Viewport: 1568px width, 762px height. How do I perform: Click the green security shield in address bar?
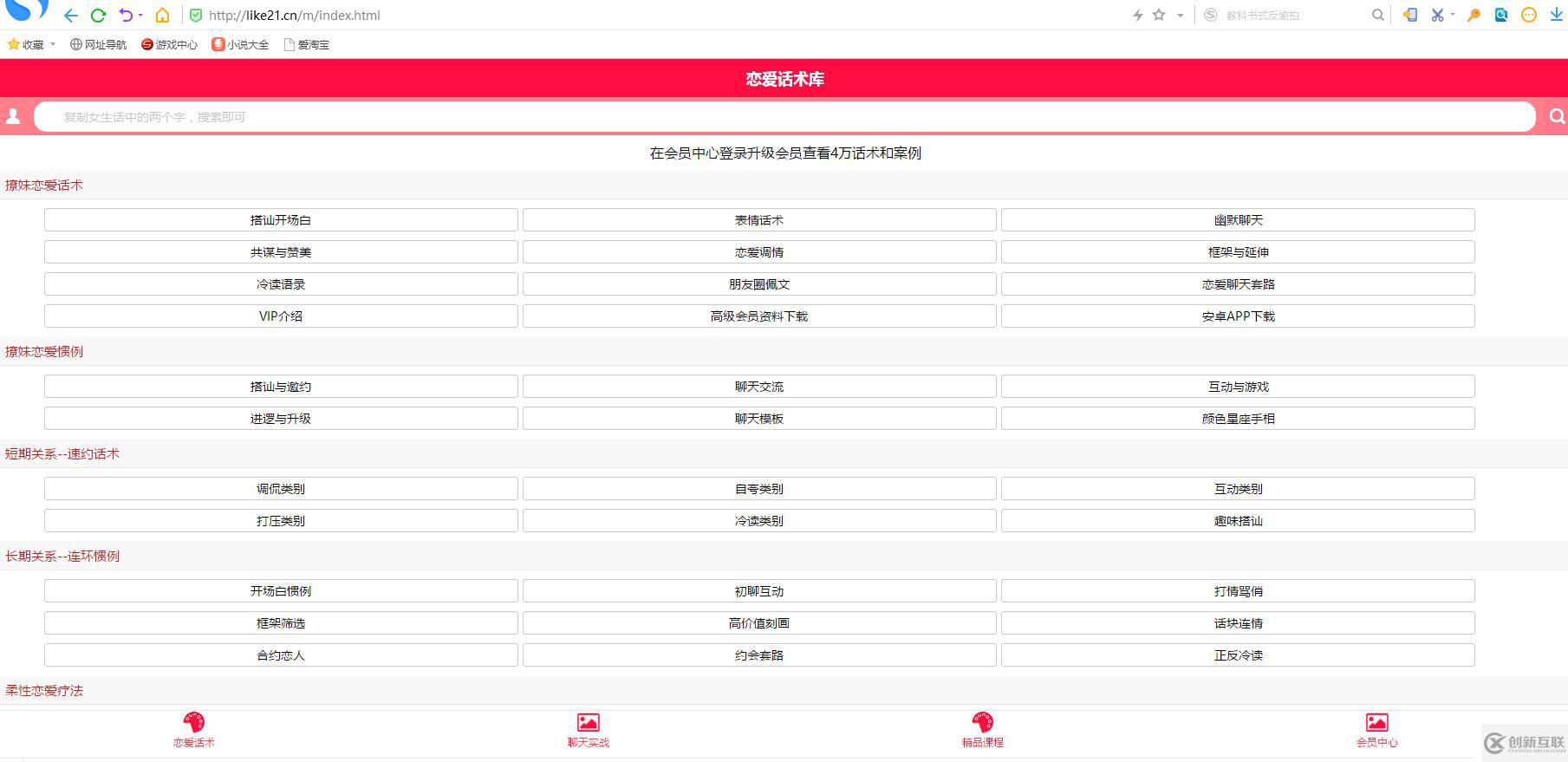coord(196,16)
